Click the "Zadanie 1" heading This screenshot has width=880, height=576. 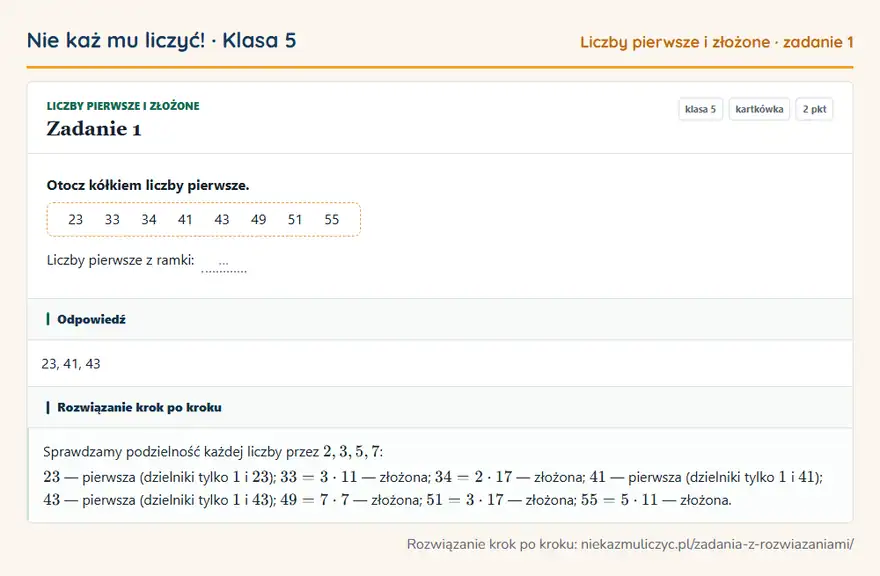94,129
